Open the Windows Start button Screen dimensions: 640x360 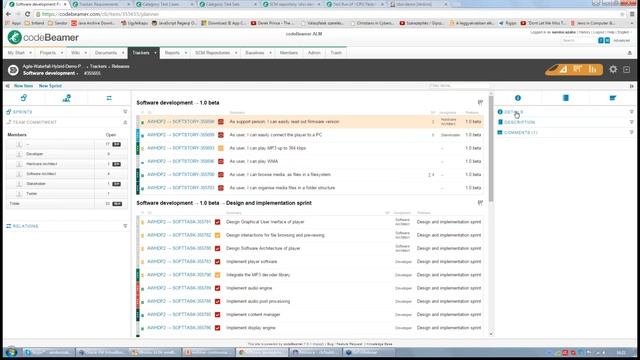tap(11, 352)
